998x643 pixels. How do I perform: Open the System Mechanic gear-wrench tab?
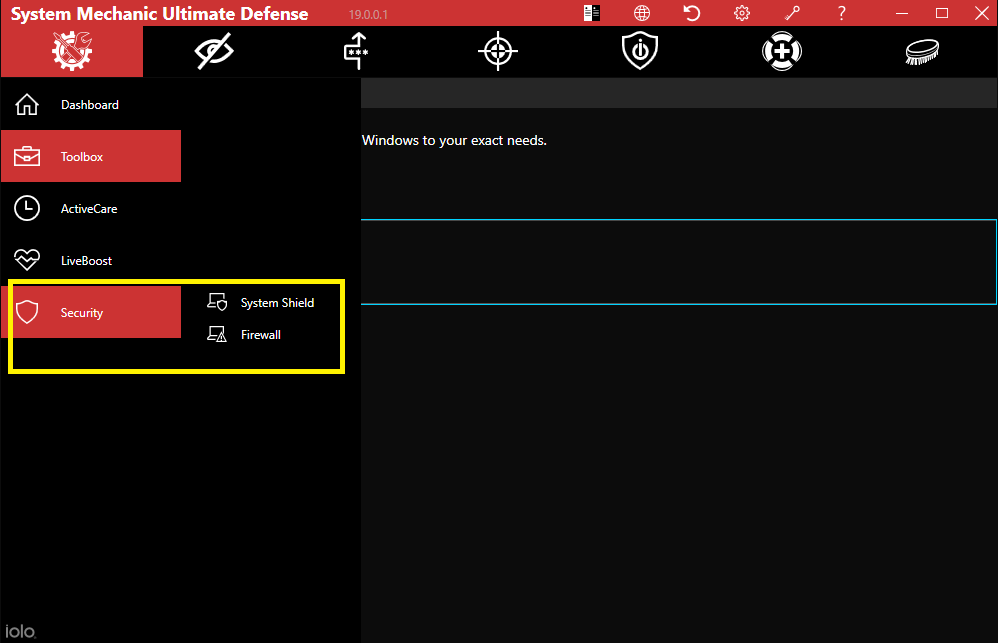click(72, 51)
